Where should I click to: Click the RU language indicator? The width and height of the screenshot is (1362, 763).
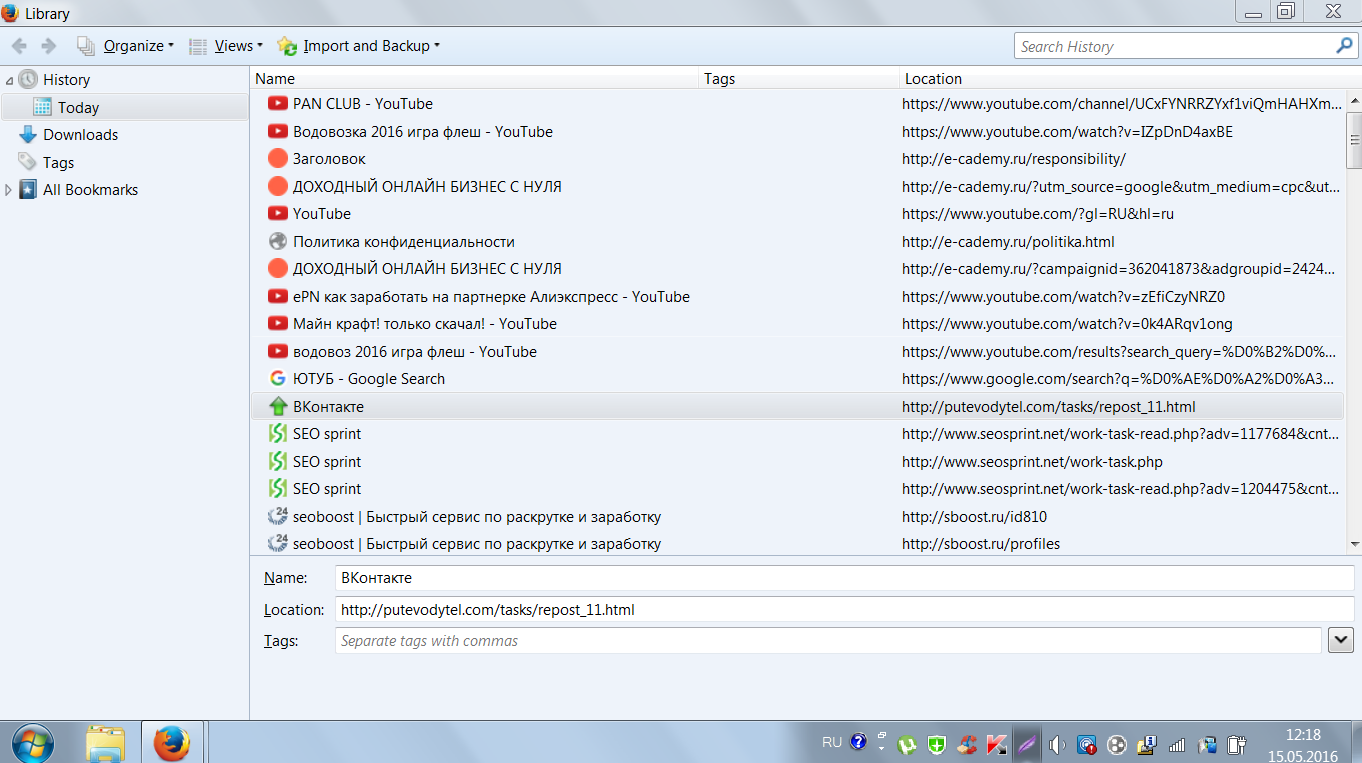pyautogui.click(x=832, y=743)
